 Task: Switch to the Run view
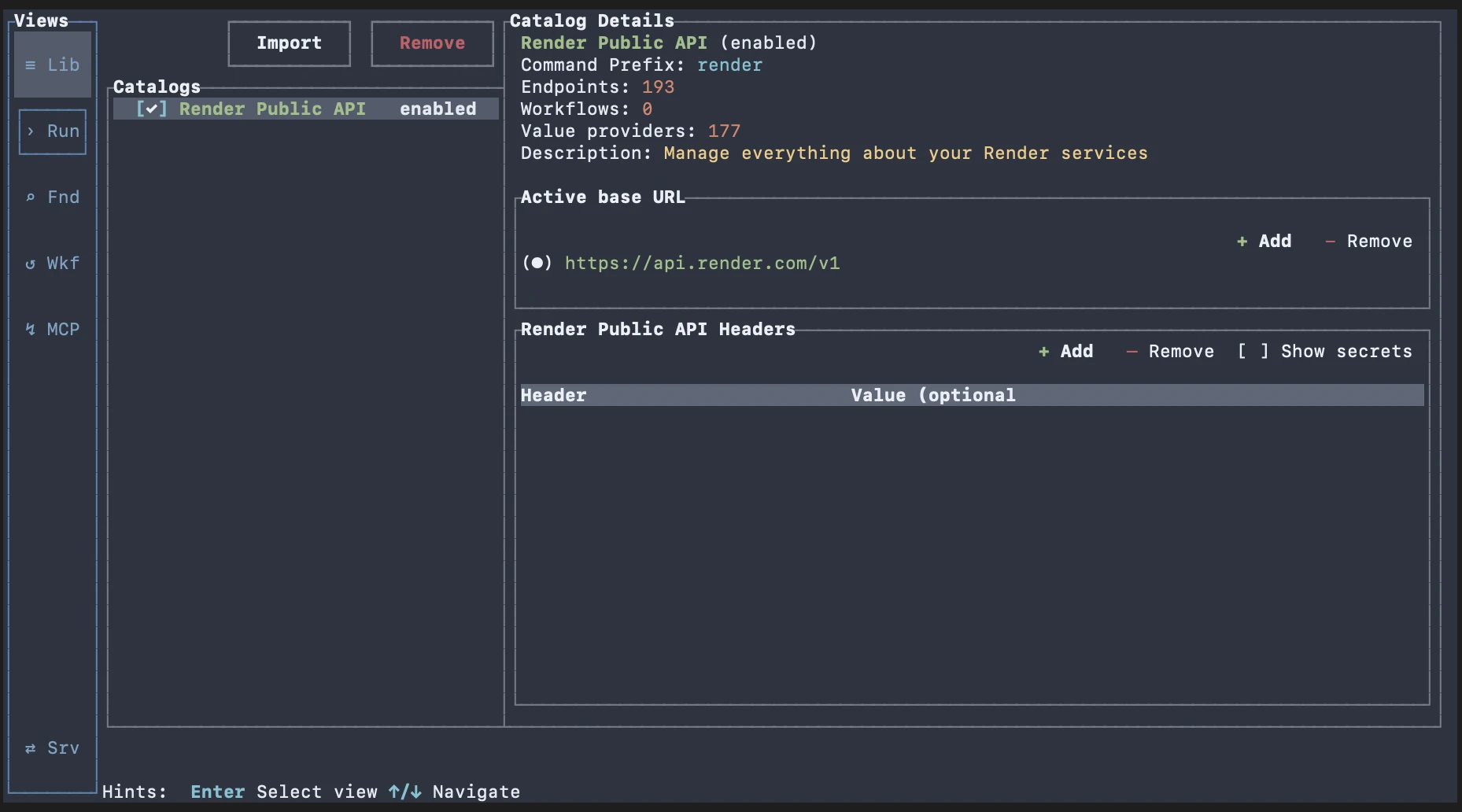[x=52, y=131]
